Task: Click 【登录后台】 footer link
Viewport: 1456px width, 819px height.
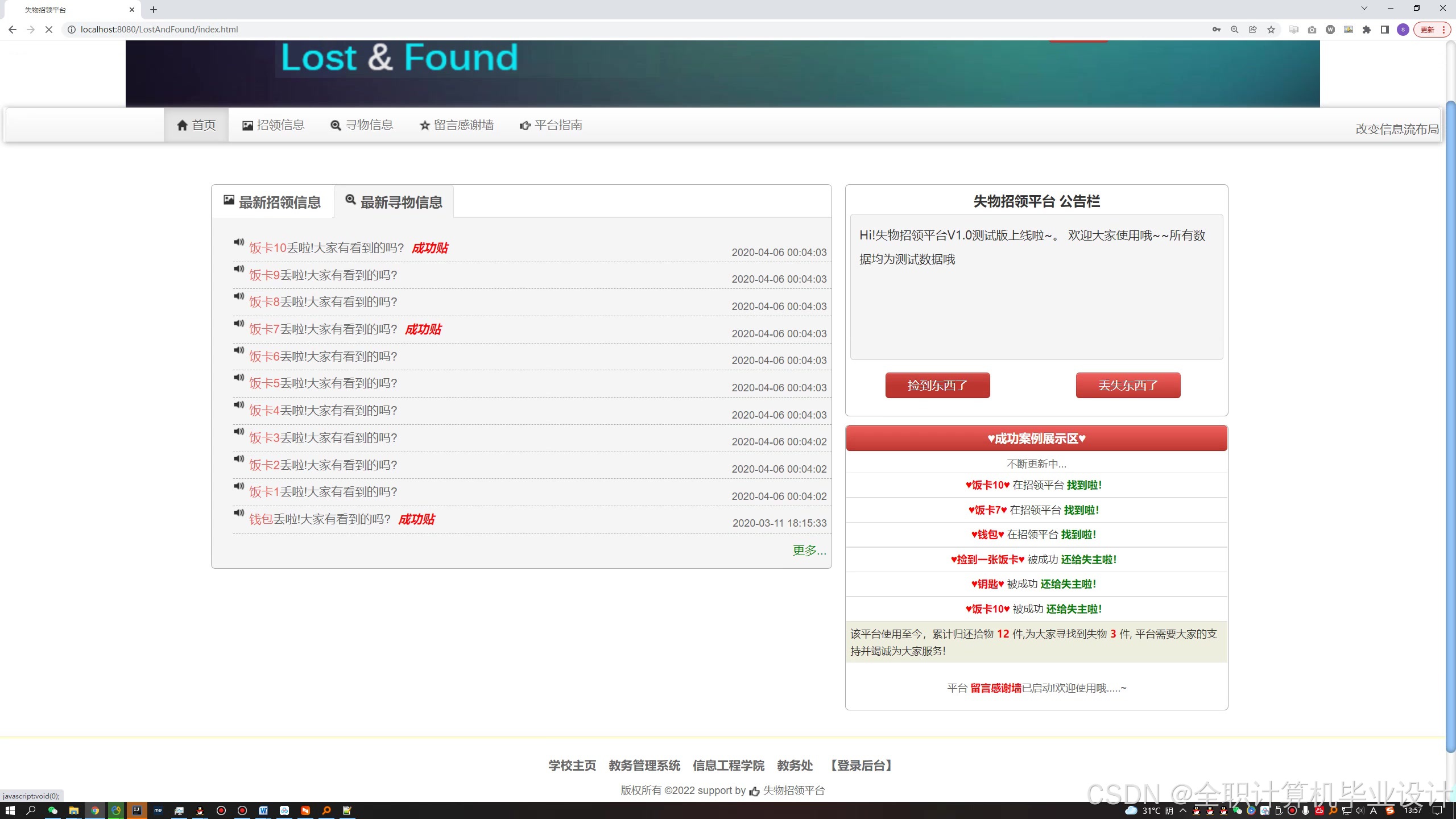Action: click(861, 766)
